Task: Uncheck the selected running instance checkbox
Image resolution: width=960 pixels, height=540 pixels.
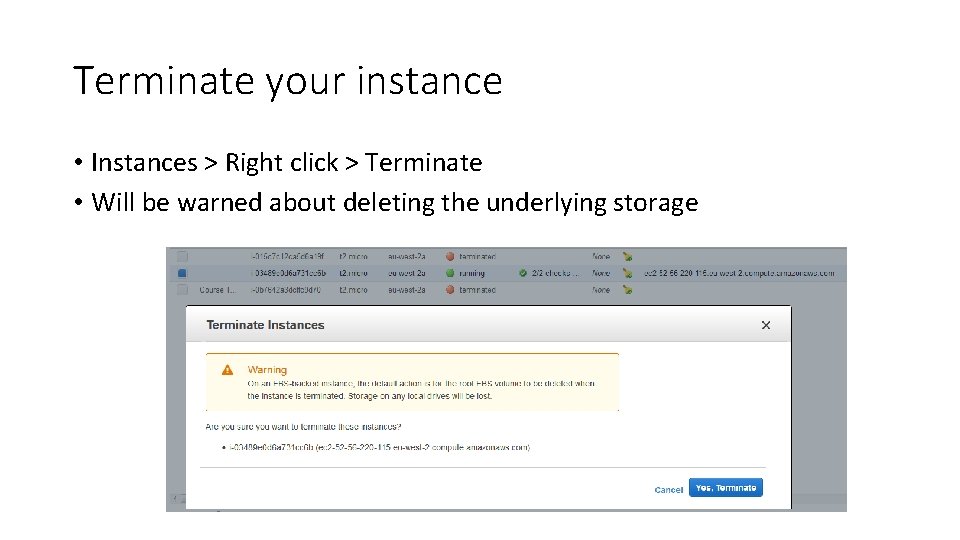Action: (182, 272)
